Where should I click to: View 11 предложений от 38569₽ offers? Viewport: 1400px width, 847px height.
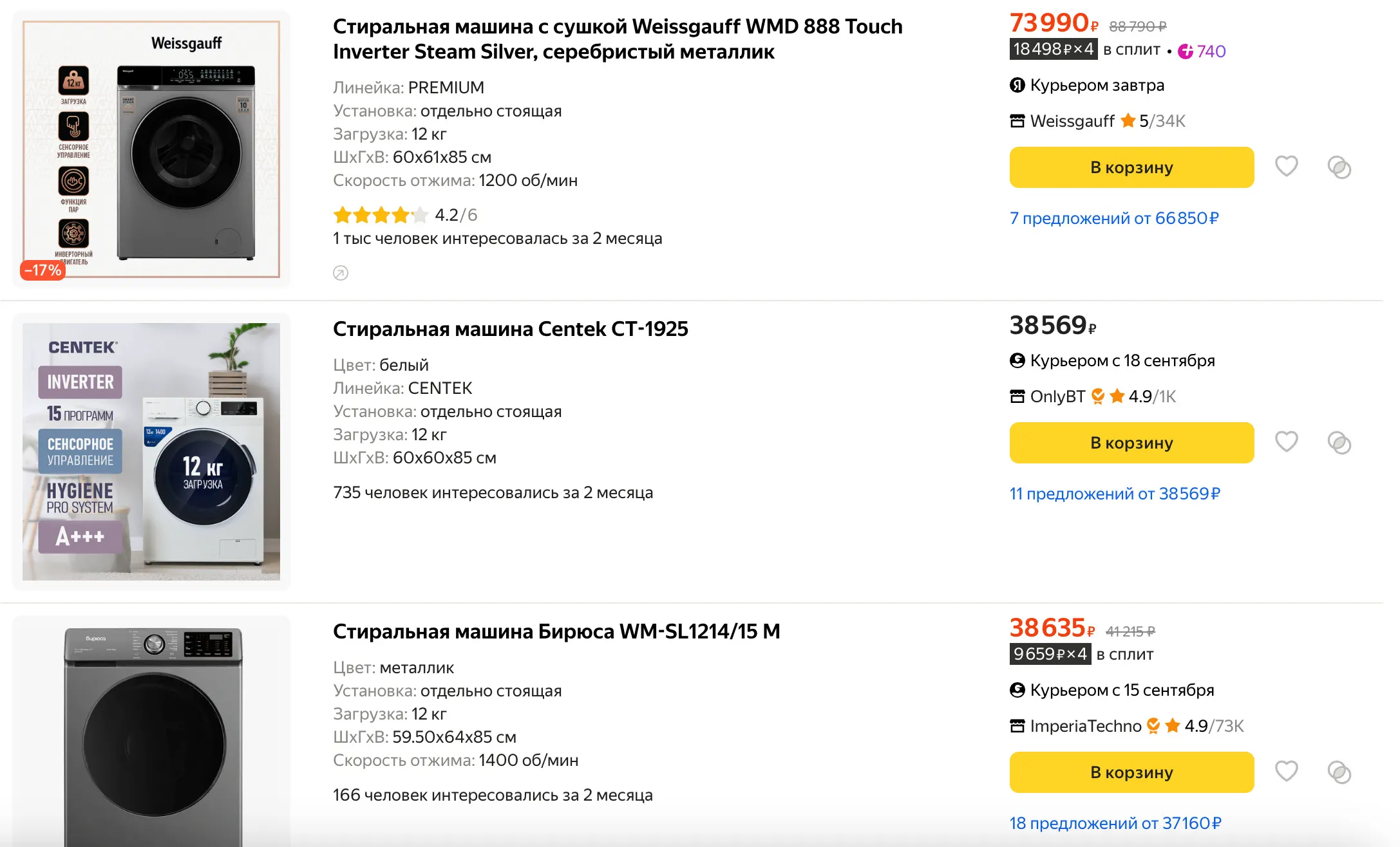[x=1115, y=494]
